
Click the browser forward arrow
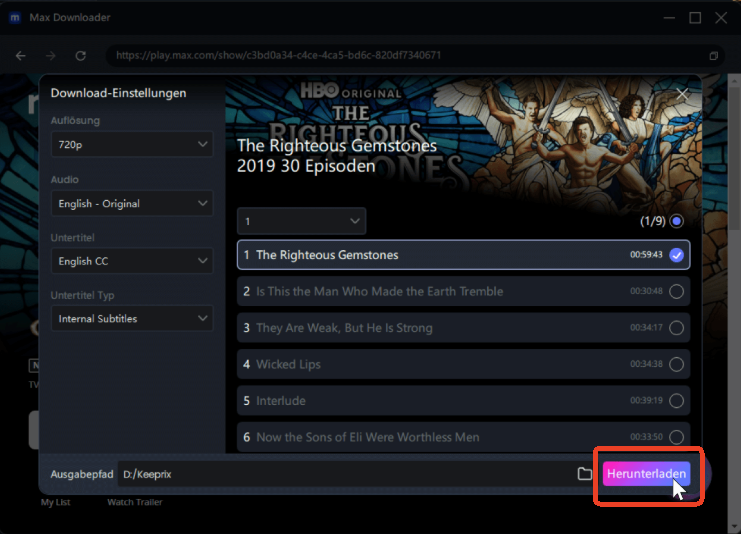pos(51,56)
